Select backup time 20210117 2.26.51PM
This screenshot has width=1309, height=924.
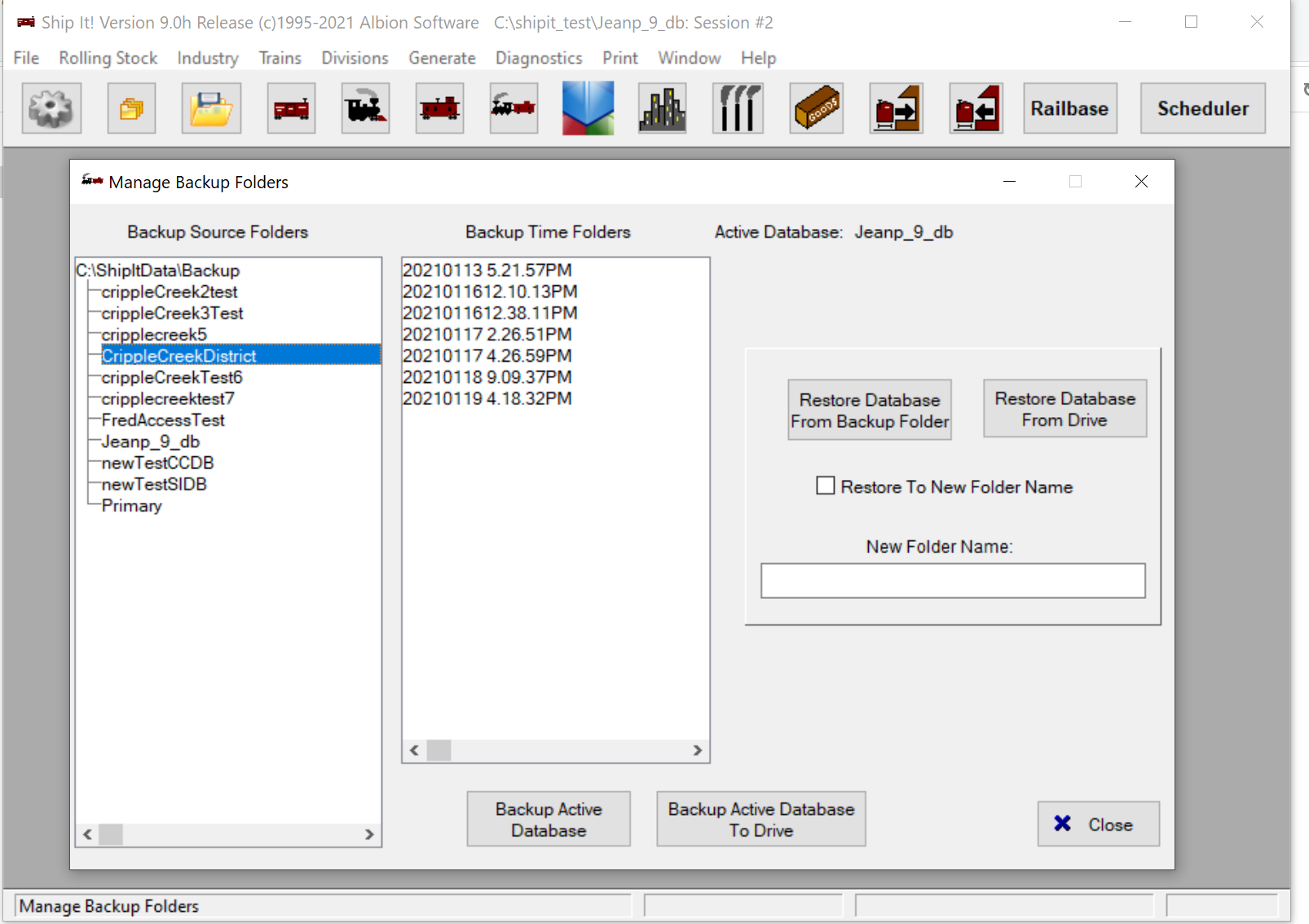[x=487, y=334]
